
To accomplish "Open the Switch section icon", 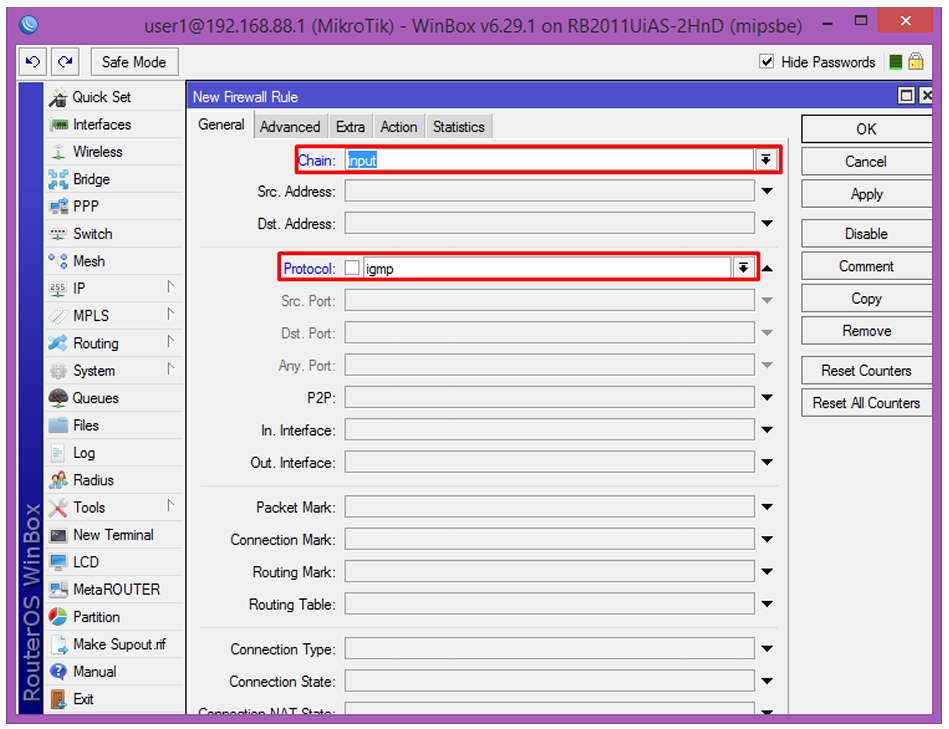I will [58, 234].
